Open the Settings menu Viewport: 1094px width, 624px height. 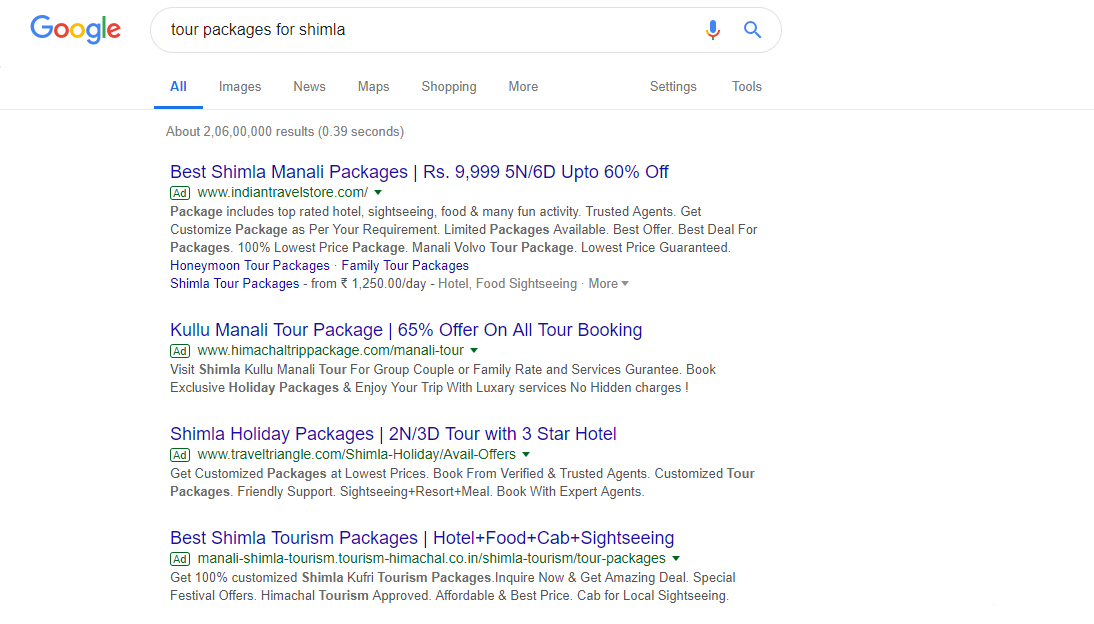tap(673, 87)
